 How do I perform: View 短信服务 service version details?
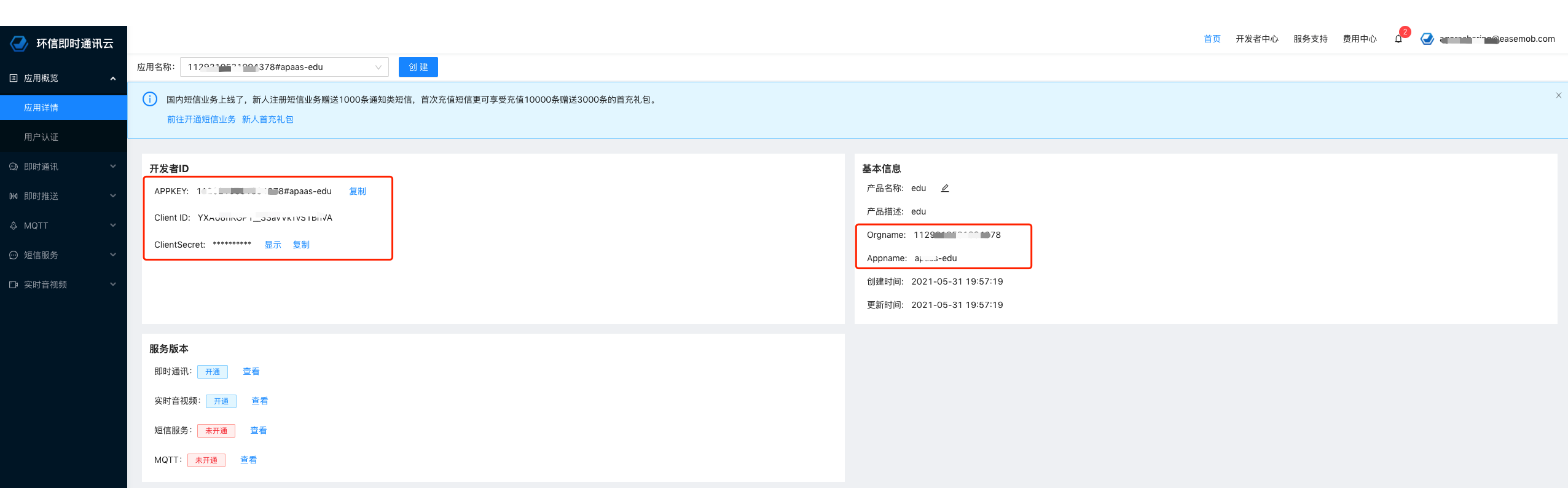(259, 430)
